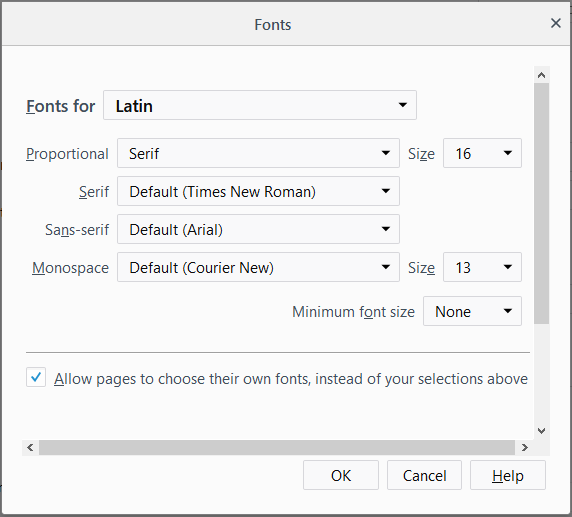Click the Sans-serif label
The image size is (572, 517).
77,229
